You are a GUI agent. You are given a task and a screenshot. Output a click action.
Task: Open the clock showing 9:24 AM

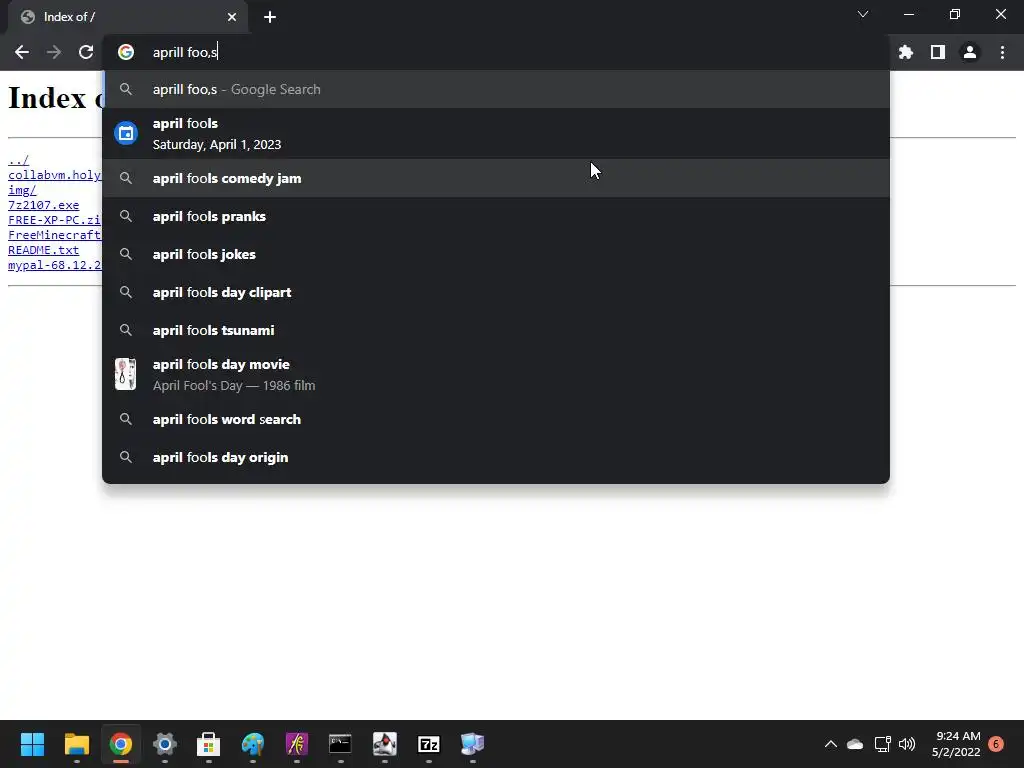(x=956, y=744)
